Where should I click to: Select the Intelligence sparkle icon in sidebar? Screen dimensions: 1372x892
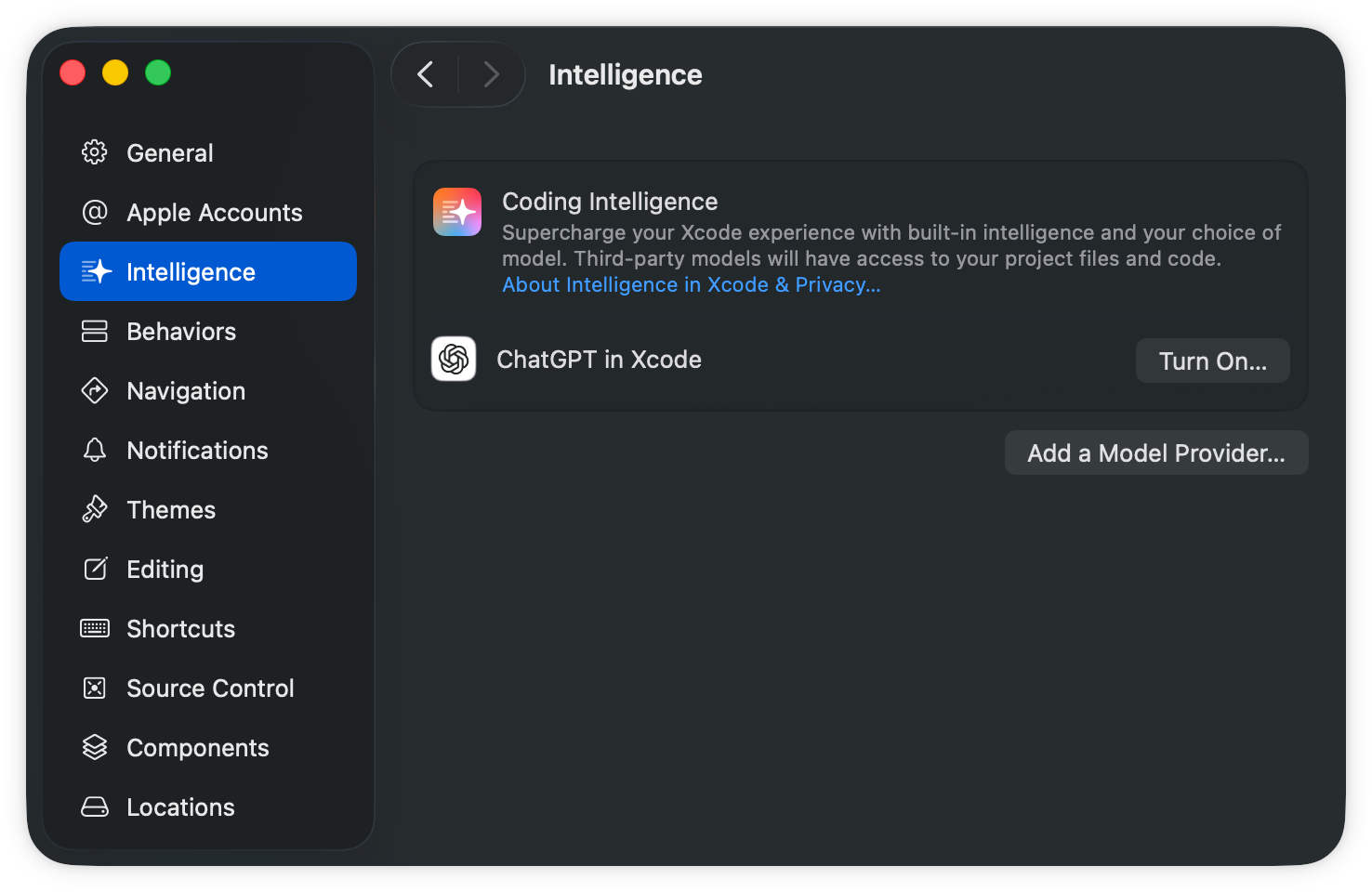coord(96,271)
